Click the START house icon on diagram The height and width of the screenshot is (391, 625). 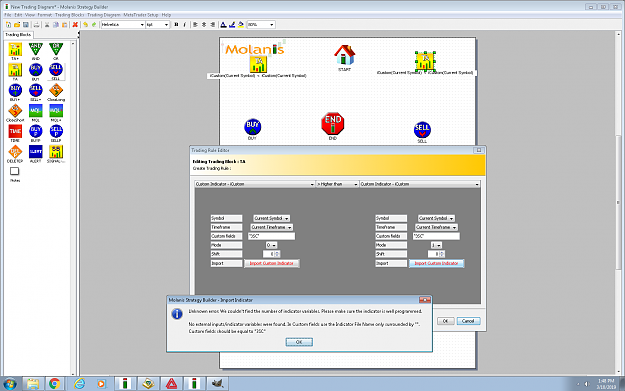[x=344, y=55]
